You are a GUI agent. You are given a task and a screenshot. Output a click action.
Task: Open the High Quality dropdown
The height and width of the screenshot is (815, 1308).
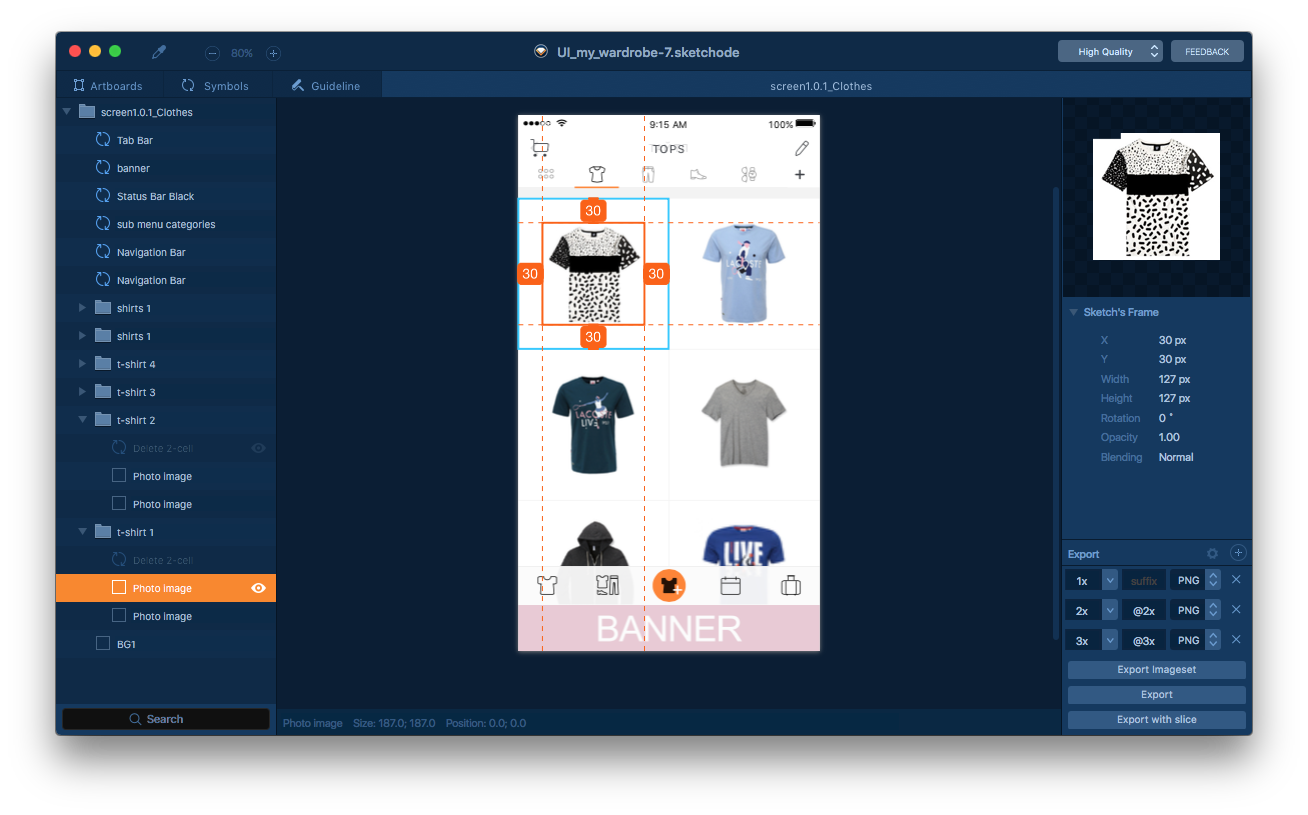tap(1110, 52)
